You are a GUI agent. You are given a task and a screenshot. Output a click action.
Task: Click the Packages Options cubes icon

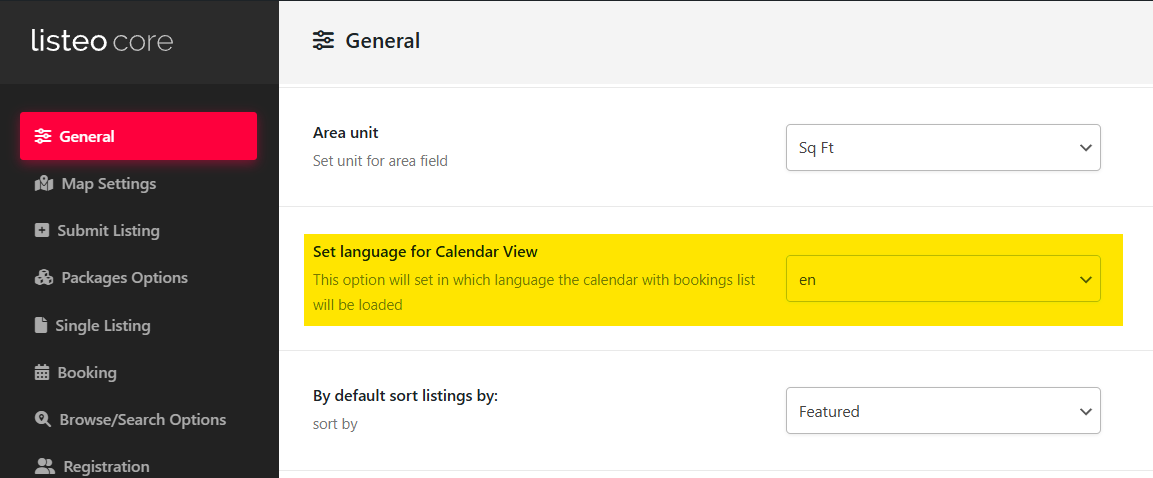(x=43, y=278)
